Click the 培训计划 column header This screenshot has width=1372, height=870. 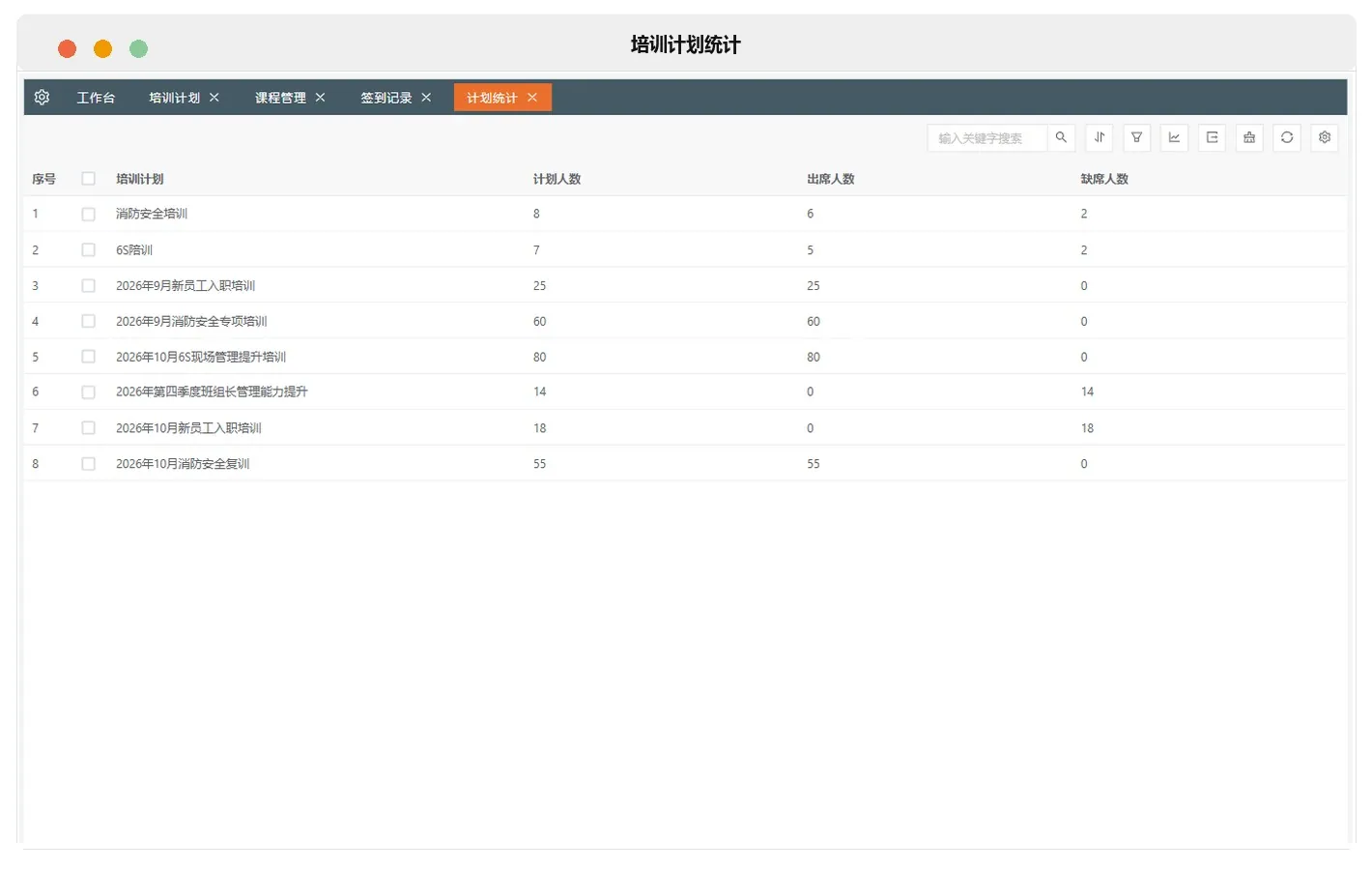point(140,179)
